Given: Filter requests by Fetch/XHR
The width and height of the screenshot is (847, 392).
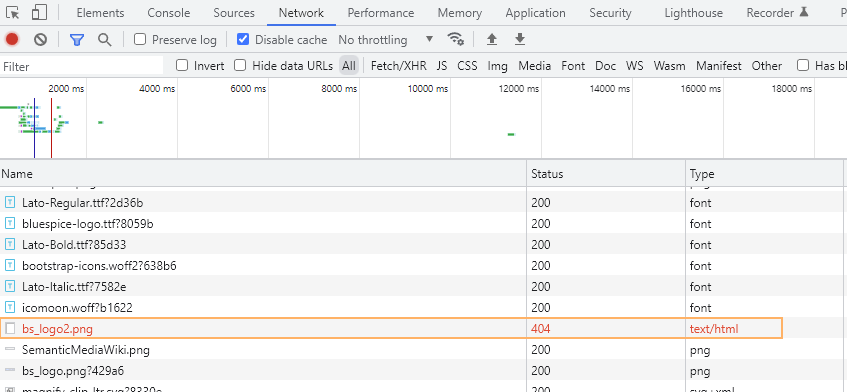Looking at the screenshot, I should (x=399, y=66).
